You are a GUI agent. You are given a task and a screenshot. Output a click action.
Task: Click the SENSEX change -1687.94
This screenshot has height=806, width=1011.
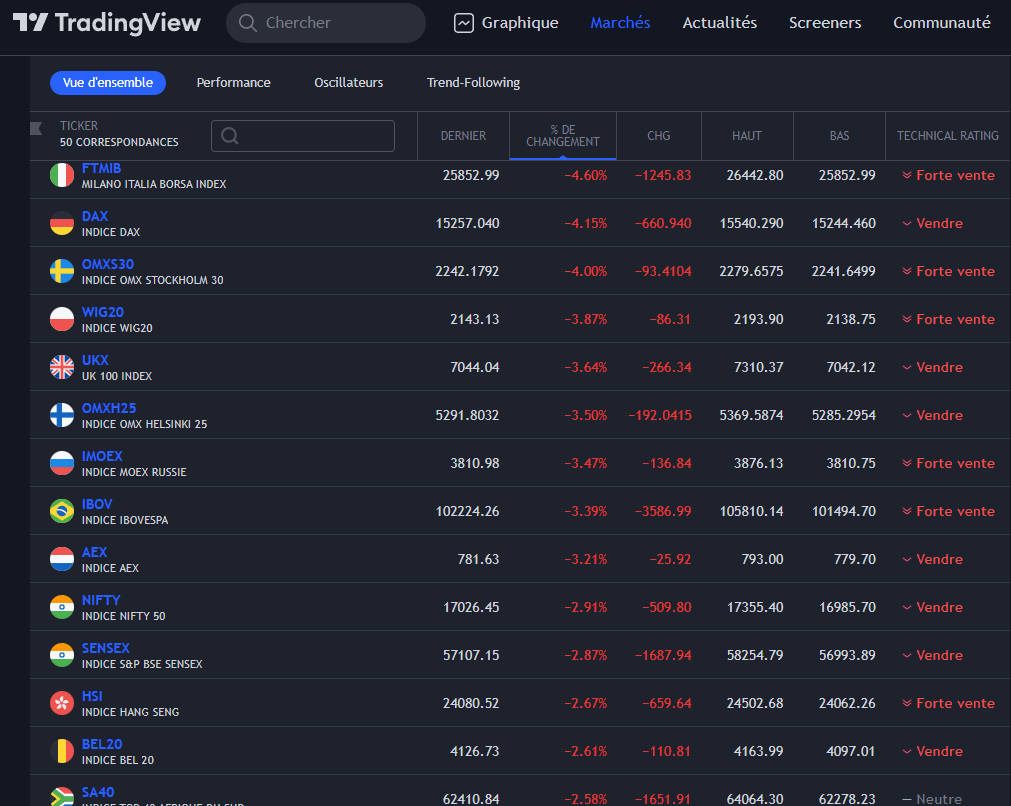coord(663,655)
